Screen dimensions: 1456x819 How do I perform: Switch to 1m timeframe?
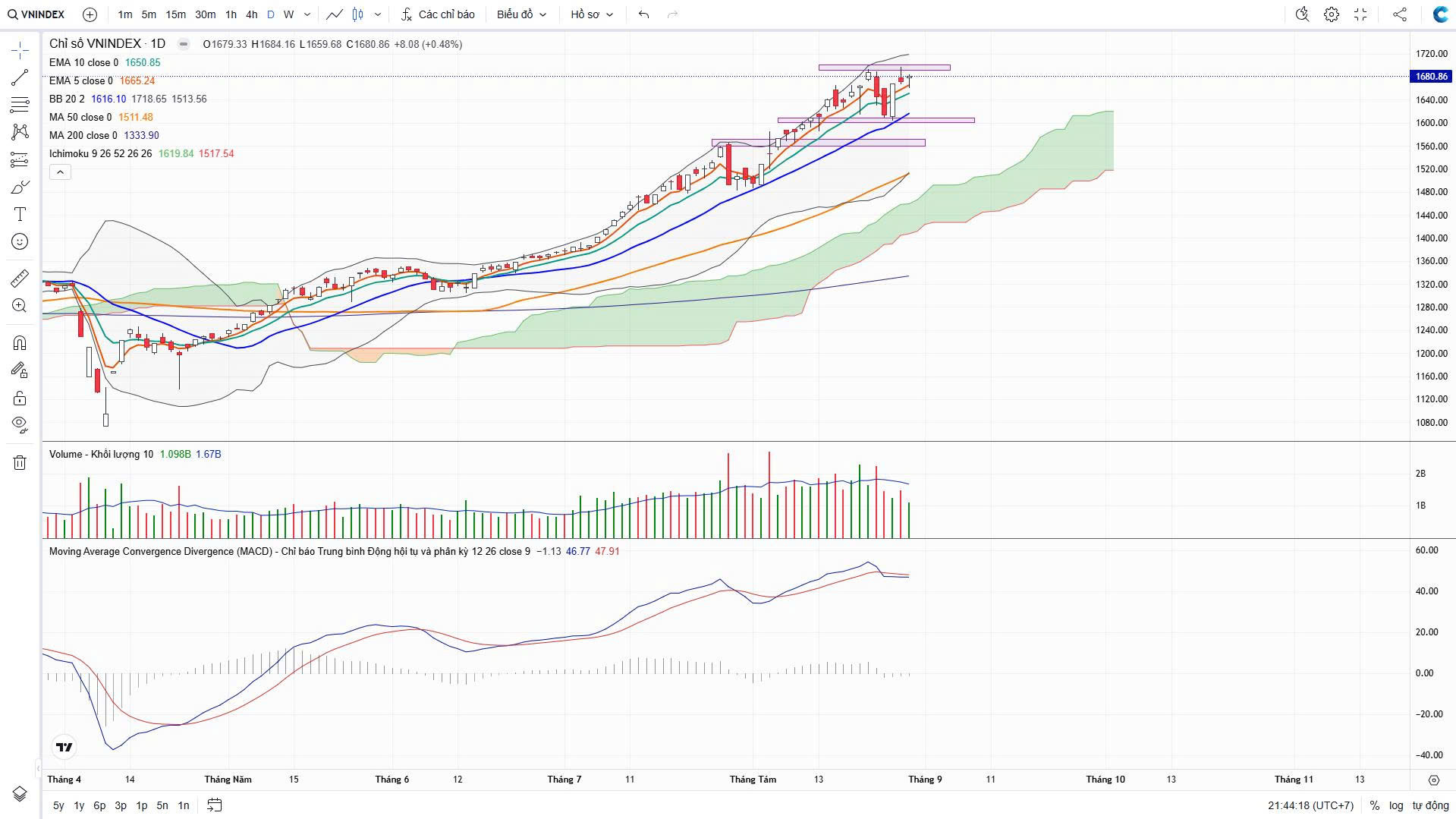[x=125, y=14]
